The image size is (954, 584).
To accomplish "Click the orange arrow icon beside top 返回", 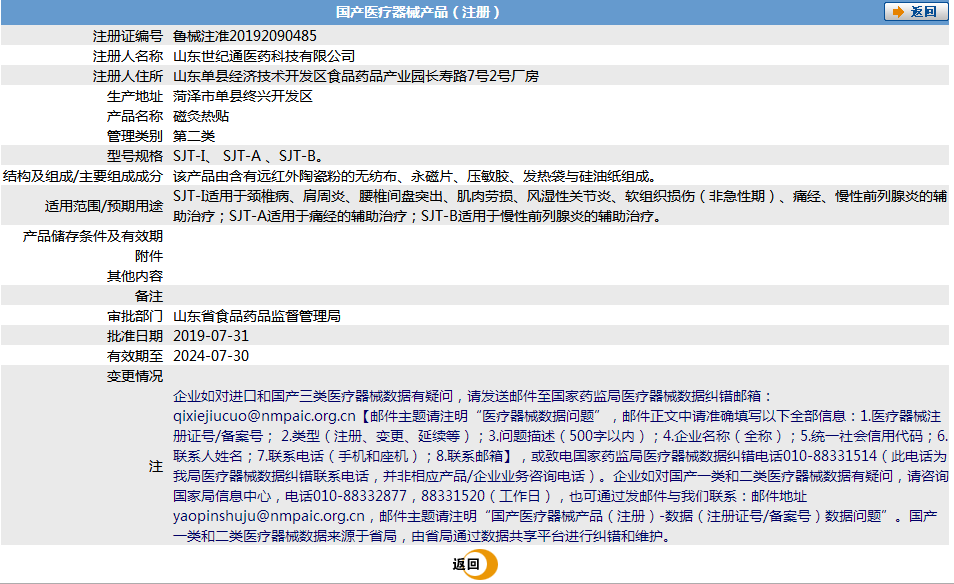I will tap(898, 12).
